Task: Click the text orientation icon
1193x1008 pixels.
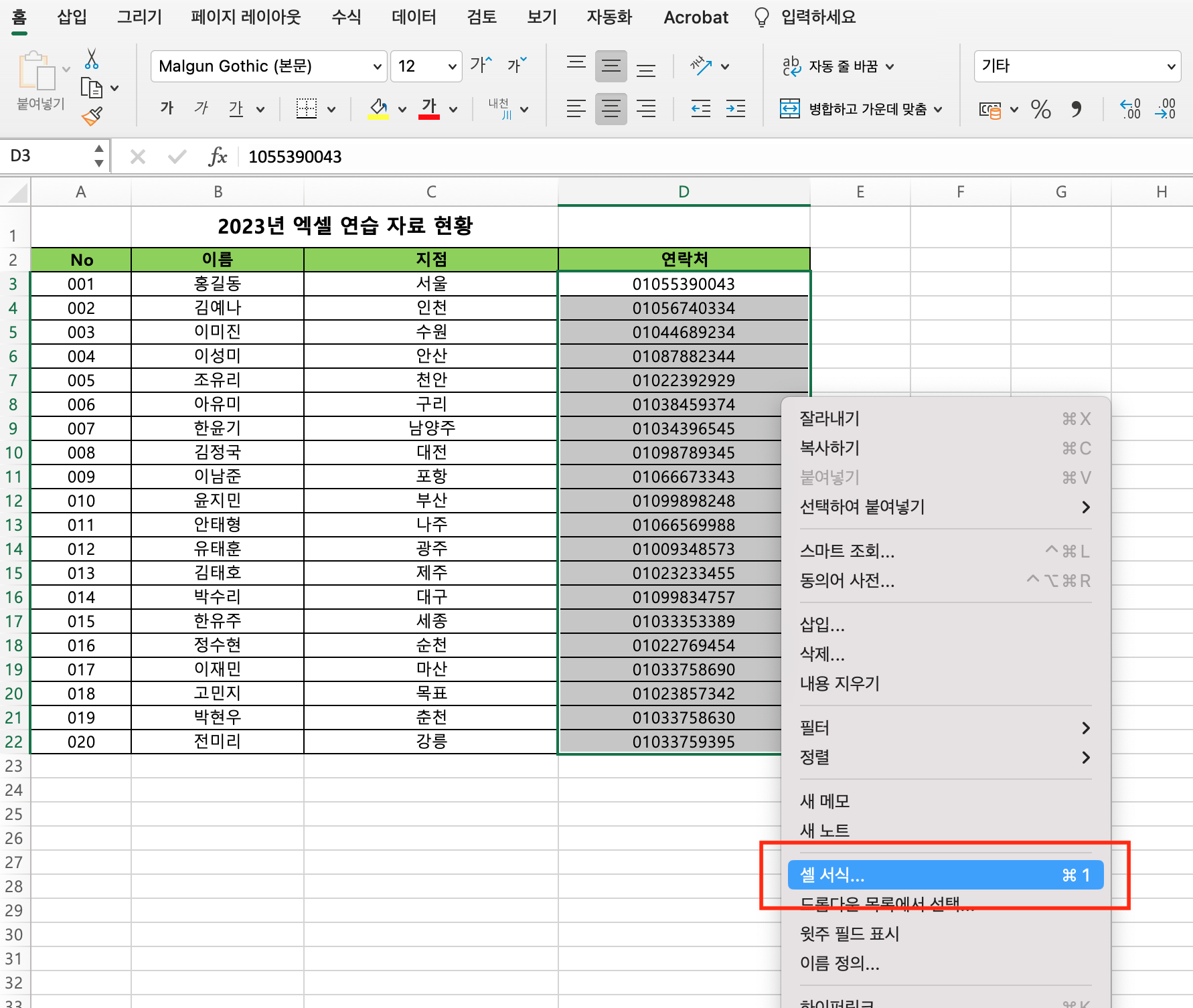Action: 701,66
